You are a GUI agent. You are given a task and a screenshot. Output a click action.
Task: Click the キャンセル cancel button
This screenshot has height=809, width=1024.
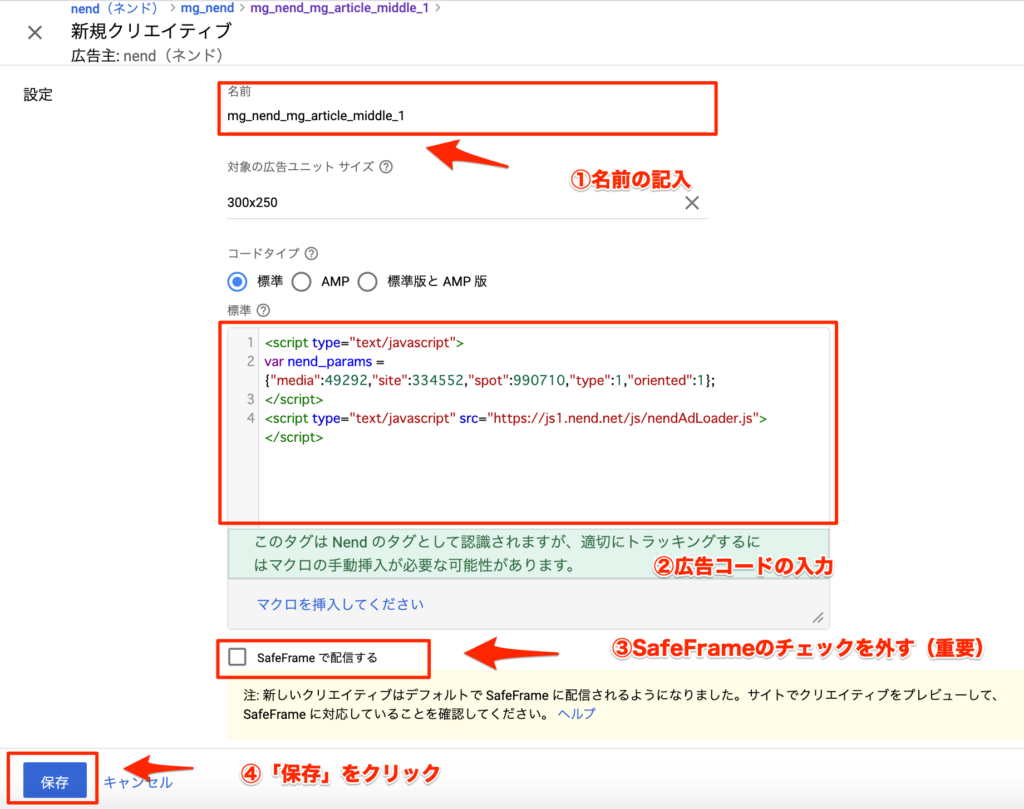[138, 782]
